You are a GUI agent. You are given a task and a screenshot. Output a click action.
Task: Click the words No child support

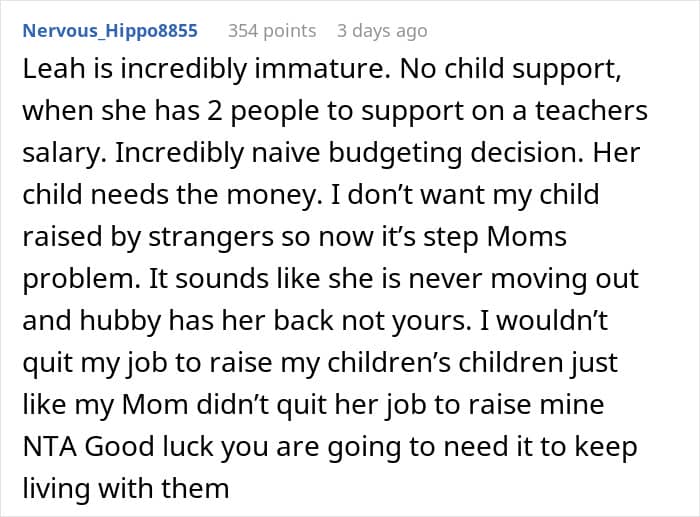click(x=510, y=70)
